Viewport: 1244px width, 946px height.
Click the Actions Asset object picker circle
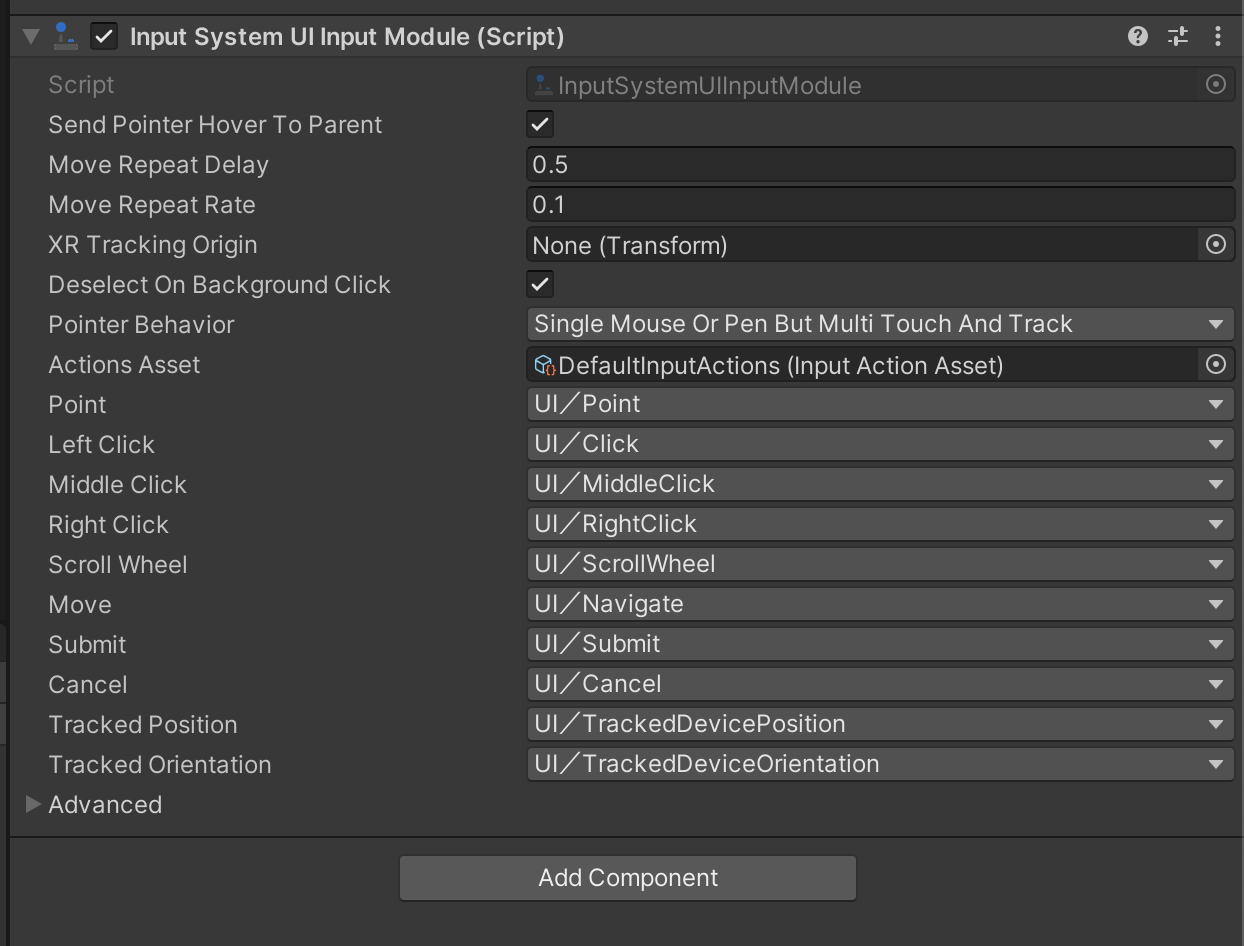tap(1216, 364)
